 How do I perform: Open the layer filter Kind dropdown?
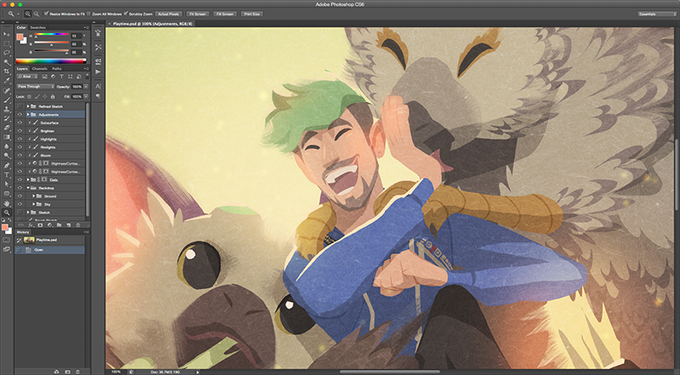pyautogui.click(x=27, y=76)
